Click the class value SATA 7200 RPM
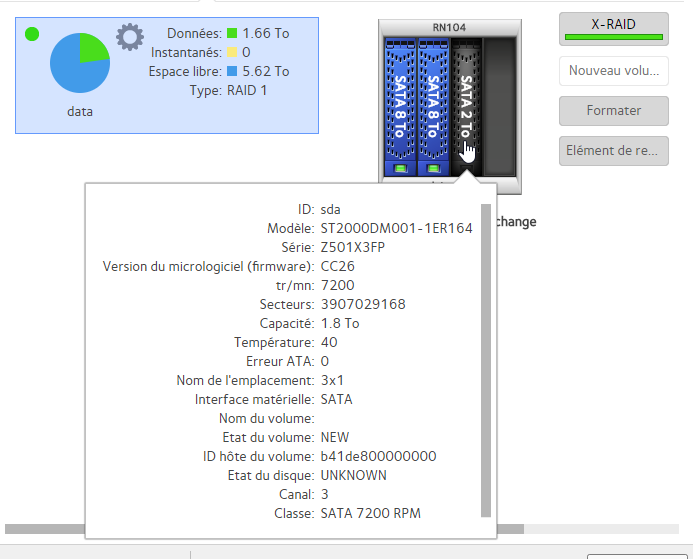This screenshot has height=559, width=693. point(370,513)
